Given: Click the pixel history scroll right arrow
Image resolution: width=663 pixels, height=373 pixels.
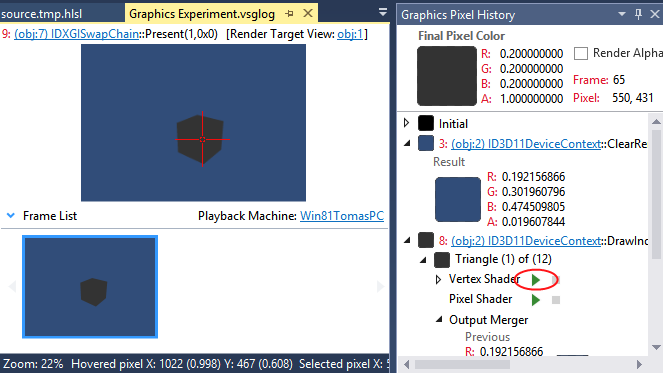Looking at the screenshot, I should tap(639, 364).
